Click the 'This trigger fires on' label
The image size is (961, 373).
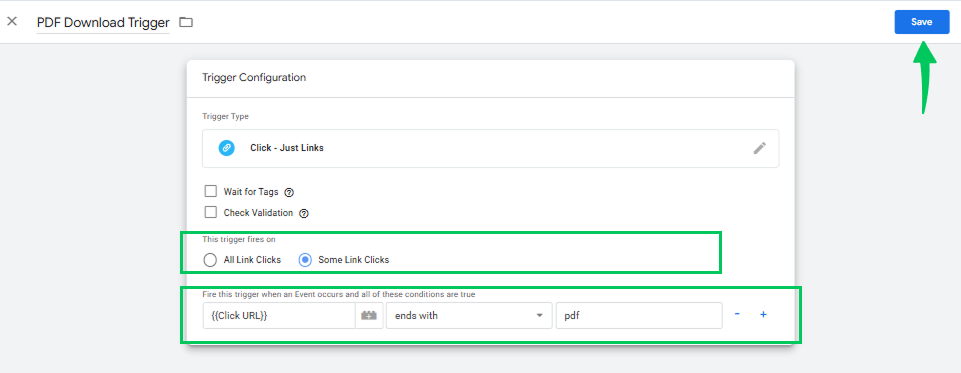click(239, 239)
